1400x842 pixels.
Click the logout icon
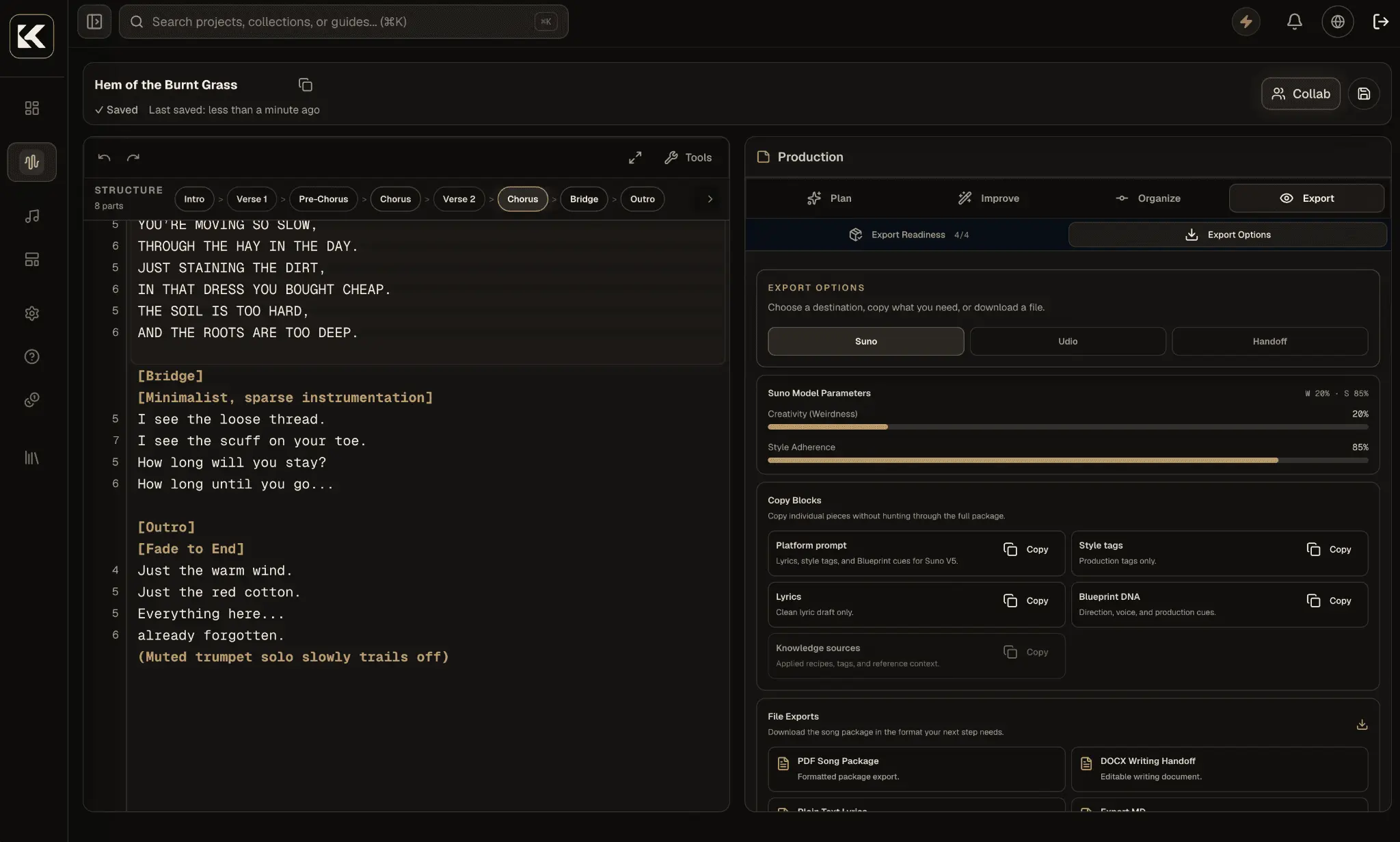(x=1381, y=22)
